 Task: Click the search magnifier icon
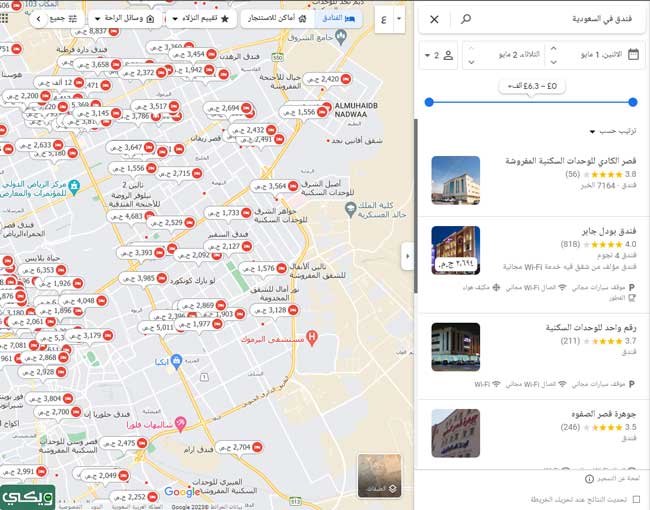[466, 19]
